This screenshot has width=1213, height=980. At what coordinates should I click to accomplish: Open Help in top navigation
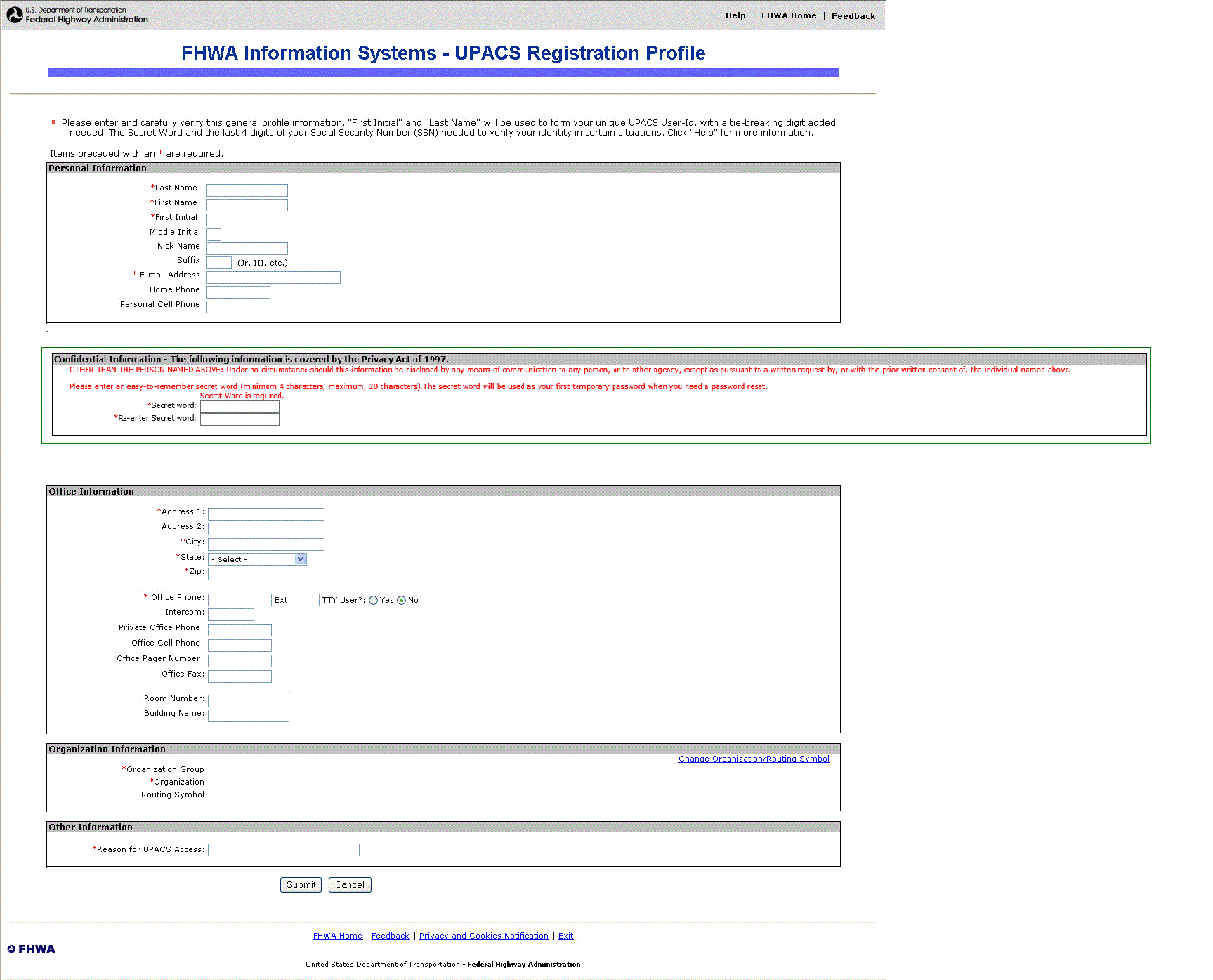click(x=735, y=15)
